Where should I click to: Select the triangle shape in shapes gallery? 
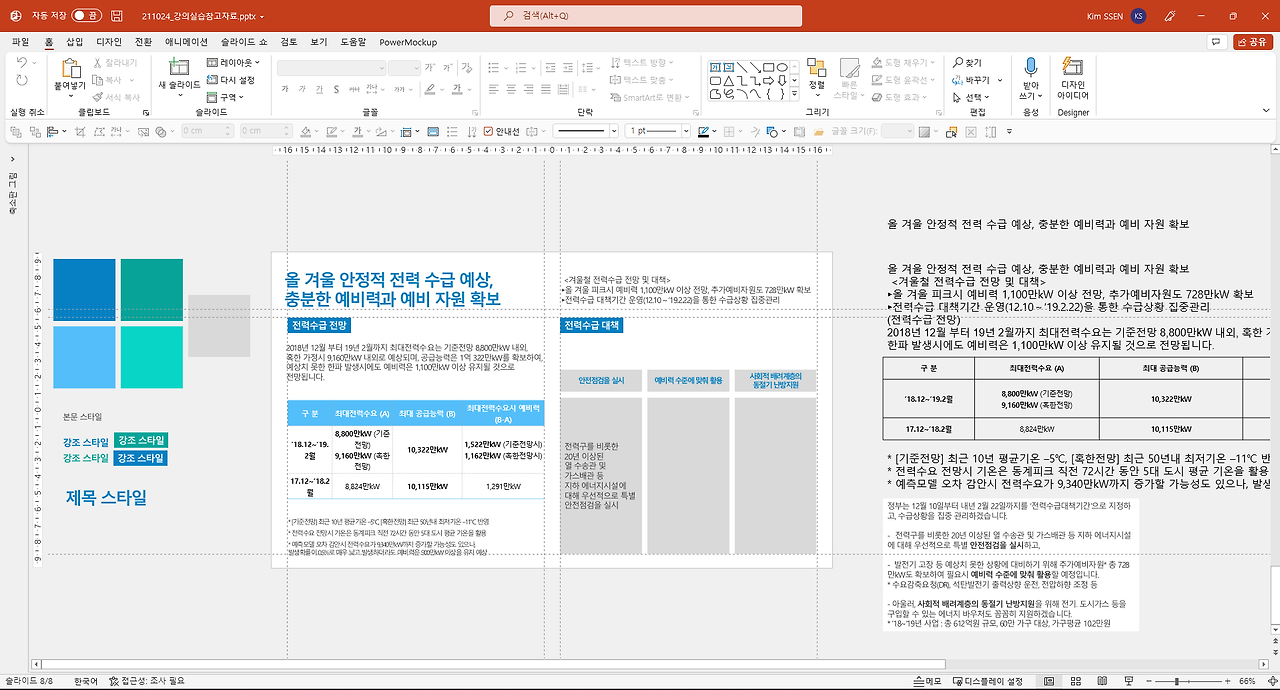click(730, 81)
